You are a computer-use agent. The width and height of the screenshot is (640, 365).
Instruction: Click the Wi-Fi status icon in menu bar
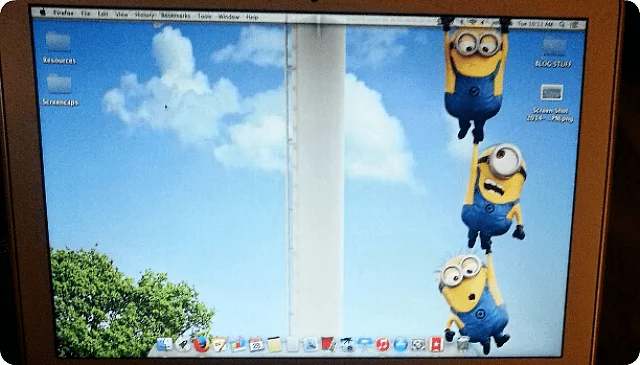pyautogui.click(x=473, y=22)
